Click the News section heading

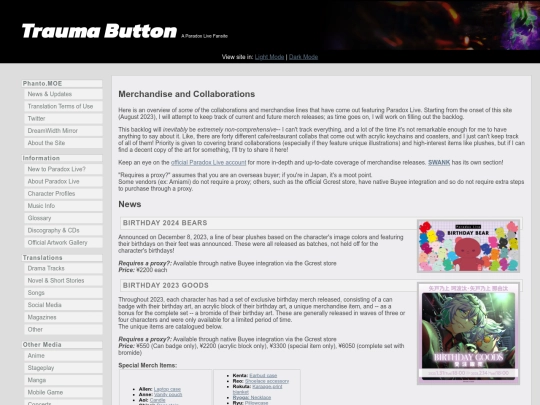[x=130, y=204]
